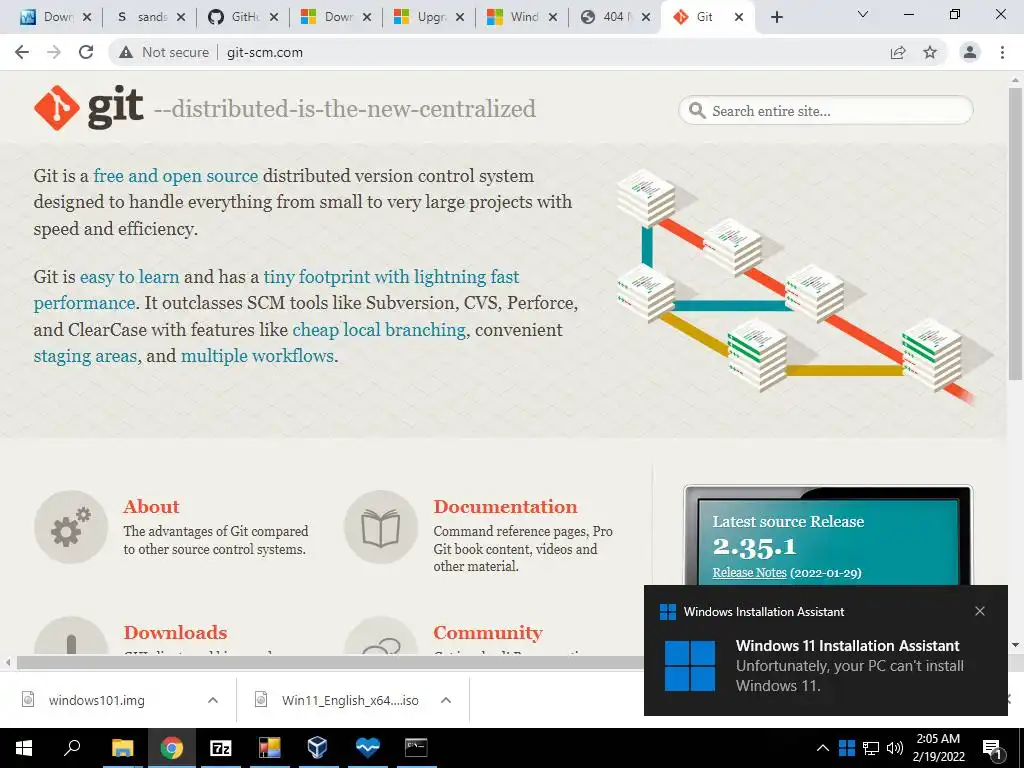Expand options for windows101.img download

click(213, 700)
